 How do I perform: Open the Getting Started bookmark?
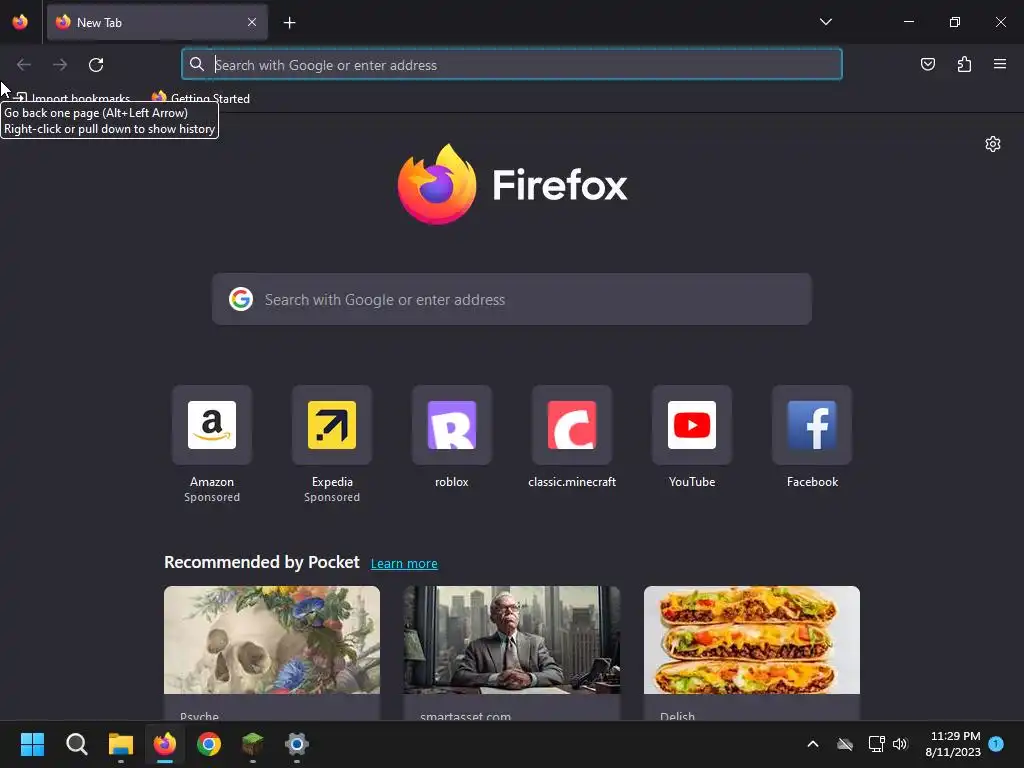[200, 99]
